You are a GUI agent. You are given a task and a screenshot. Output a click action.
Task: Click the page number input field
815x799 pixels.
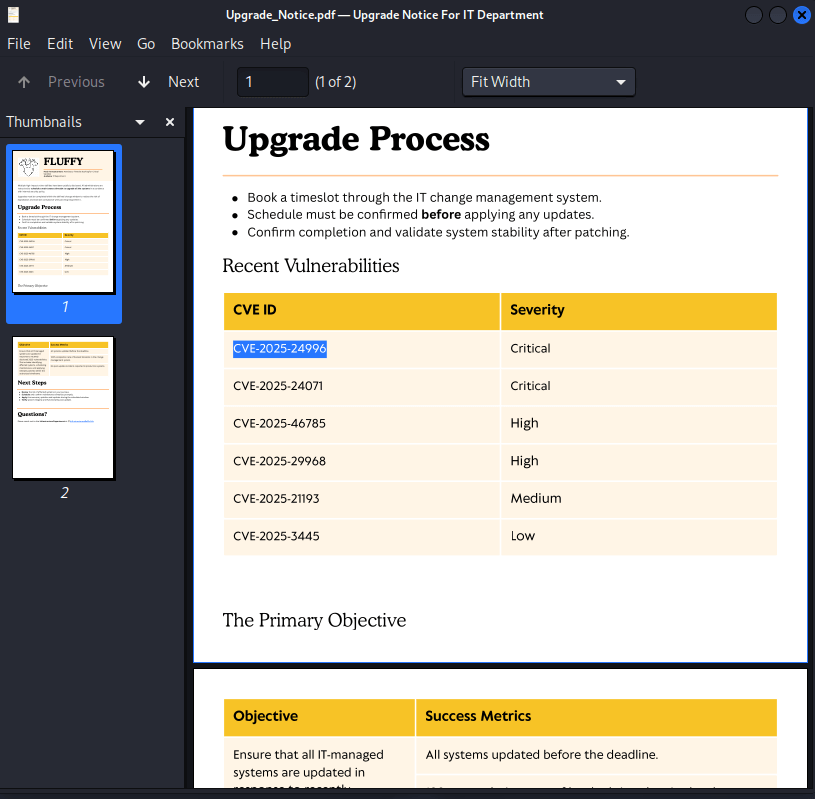(x=273, y=82)
